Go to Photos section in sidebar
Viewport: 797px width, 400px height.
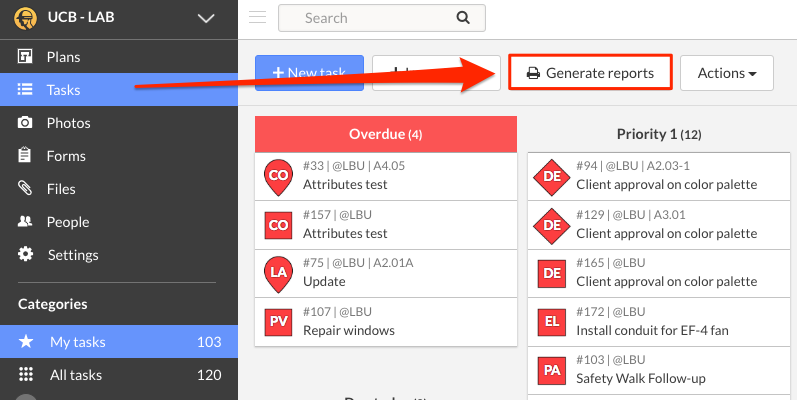coord(68,123)
